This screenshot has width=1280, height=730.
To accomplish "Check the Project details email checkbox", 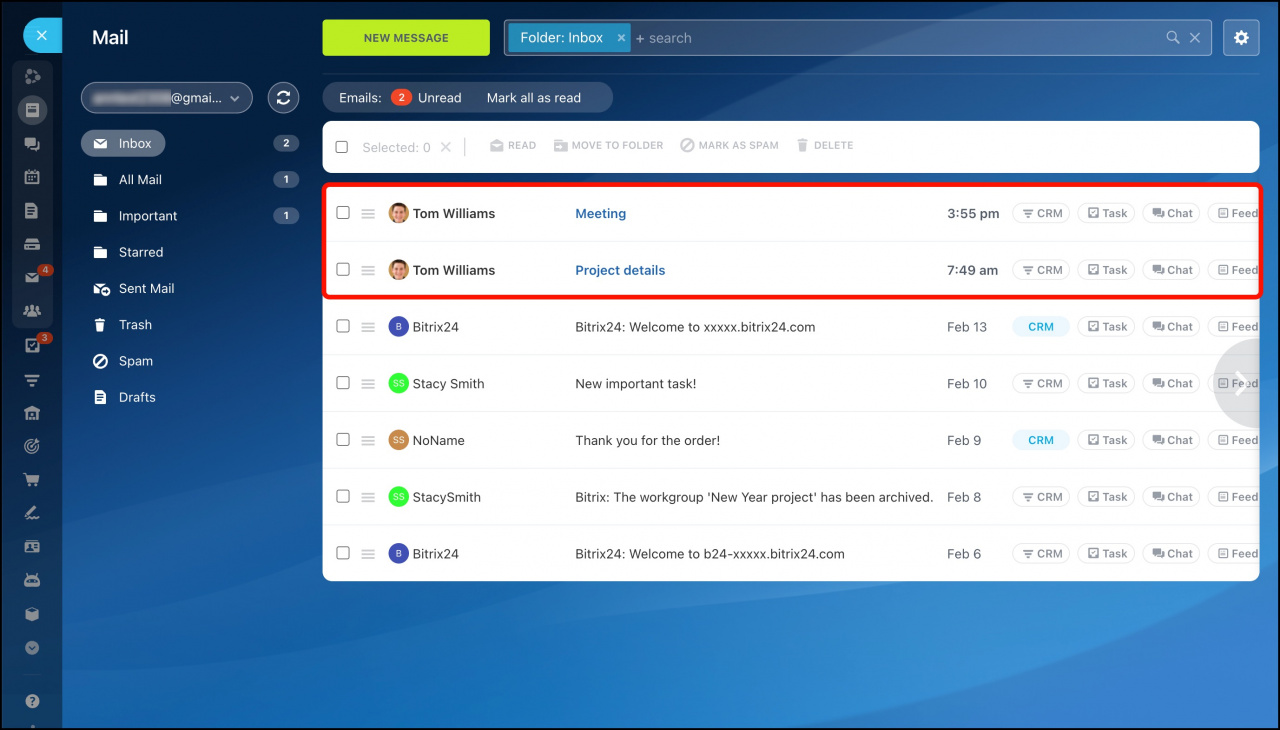I will tap(343, 270).
